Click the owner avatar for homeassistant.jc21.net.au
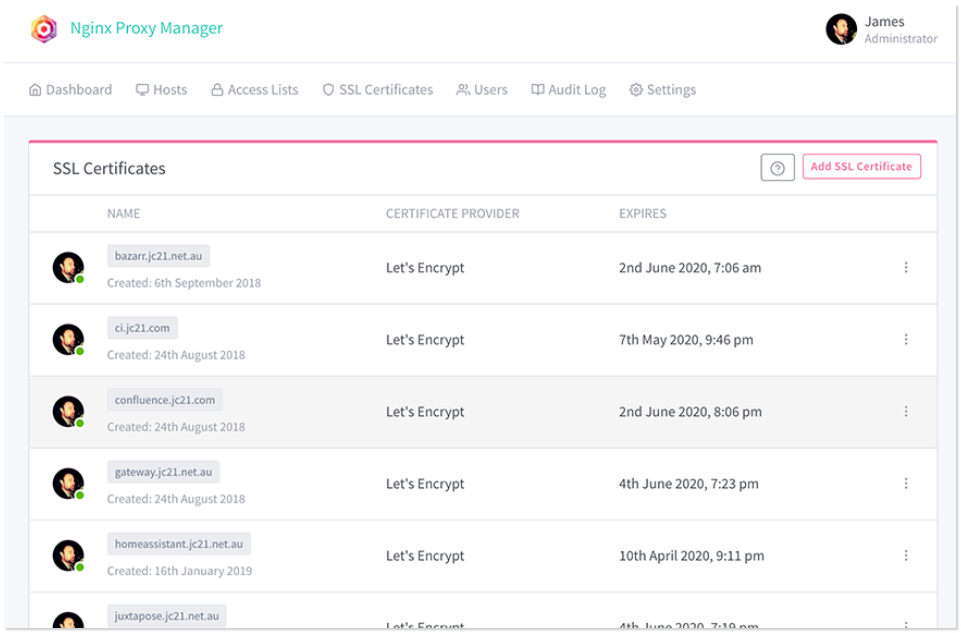 pos(68,556)
